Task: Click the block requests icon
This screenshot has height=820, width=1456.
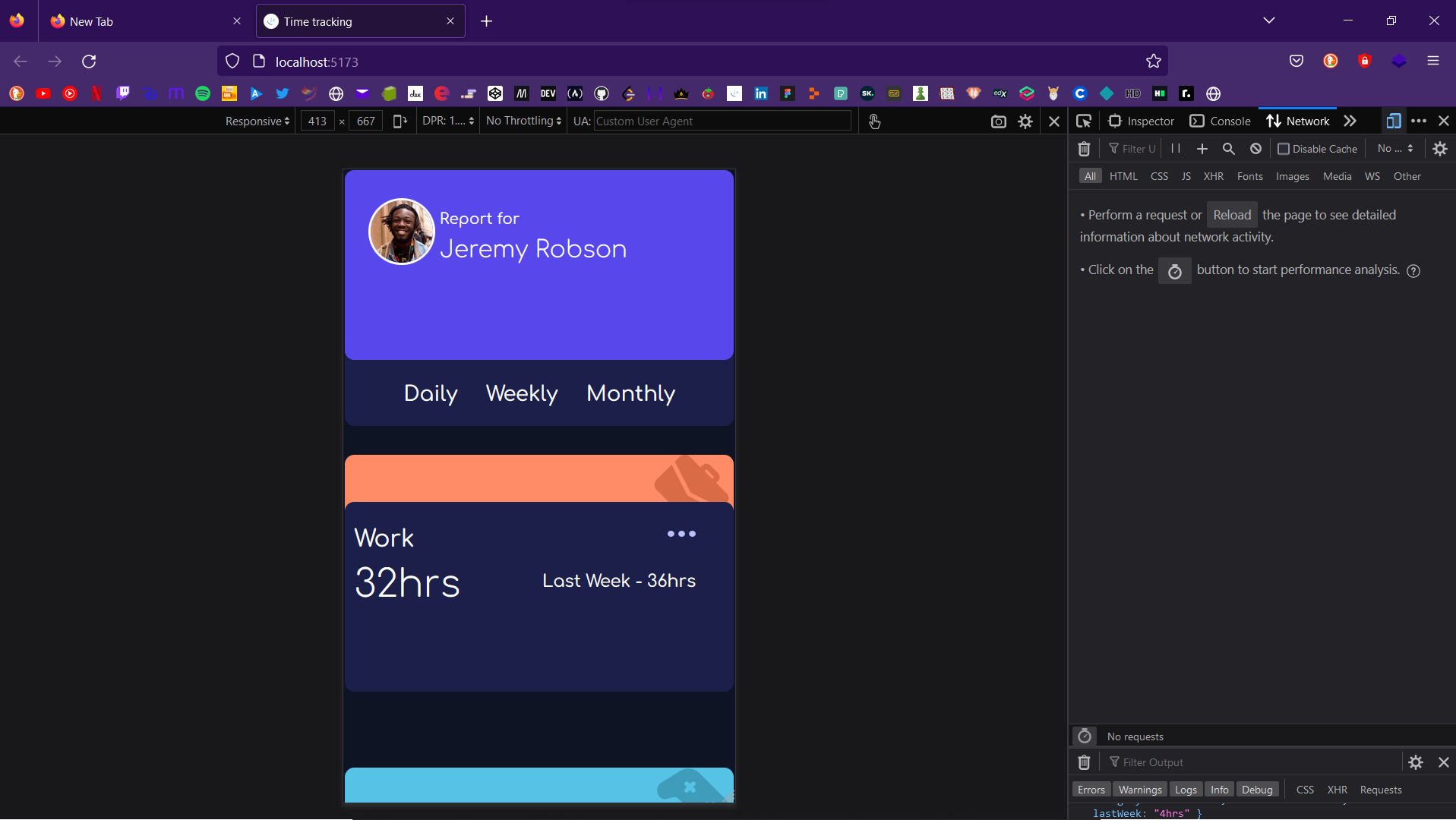Action: (x=1255, y=149)
